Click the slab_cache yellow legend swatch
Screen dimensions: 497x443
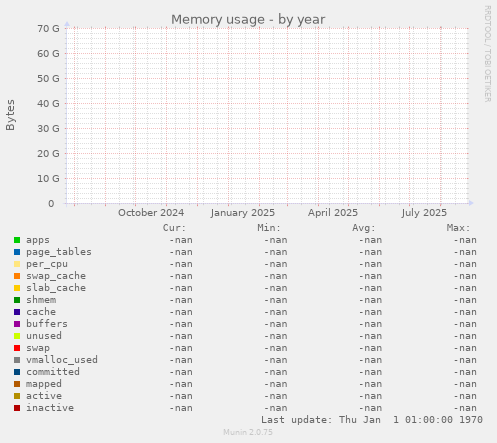click(x=17, y=288)
